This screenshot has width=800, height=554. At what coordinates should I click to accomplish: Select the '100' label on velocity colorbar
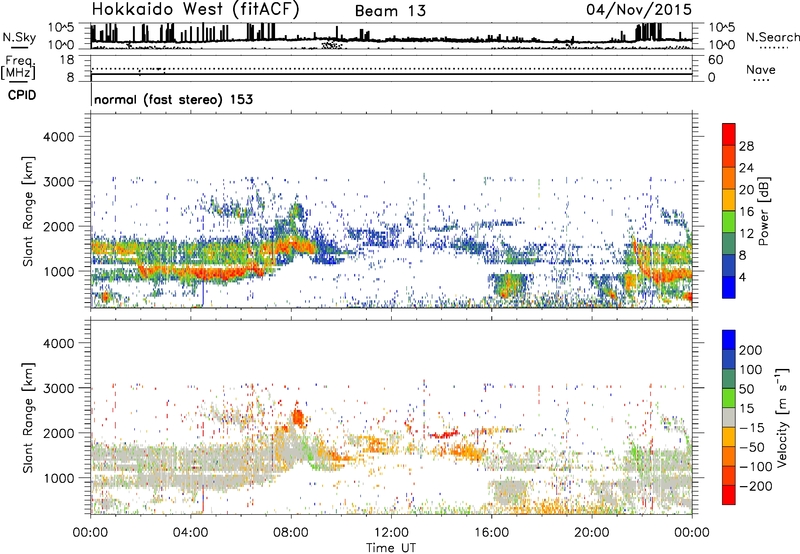click(x=751, y=369)
